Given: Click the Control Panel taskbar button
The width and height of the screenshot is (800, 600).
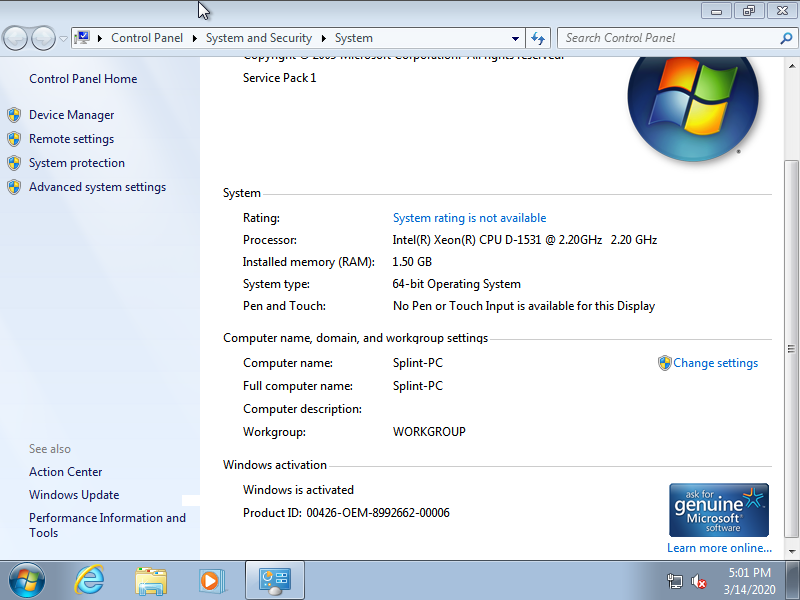Looking at the screenshot, I should pyautogui.click(x=275, y=580).
